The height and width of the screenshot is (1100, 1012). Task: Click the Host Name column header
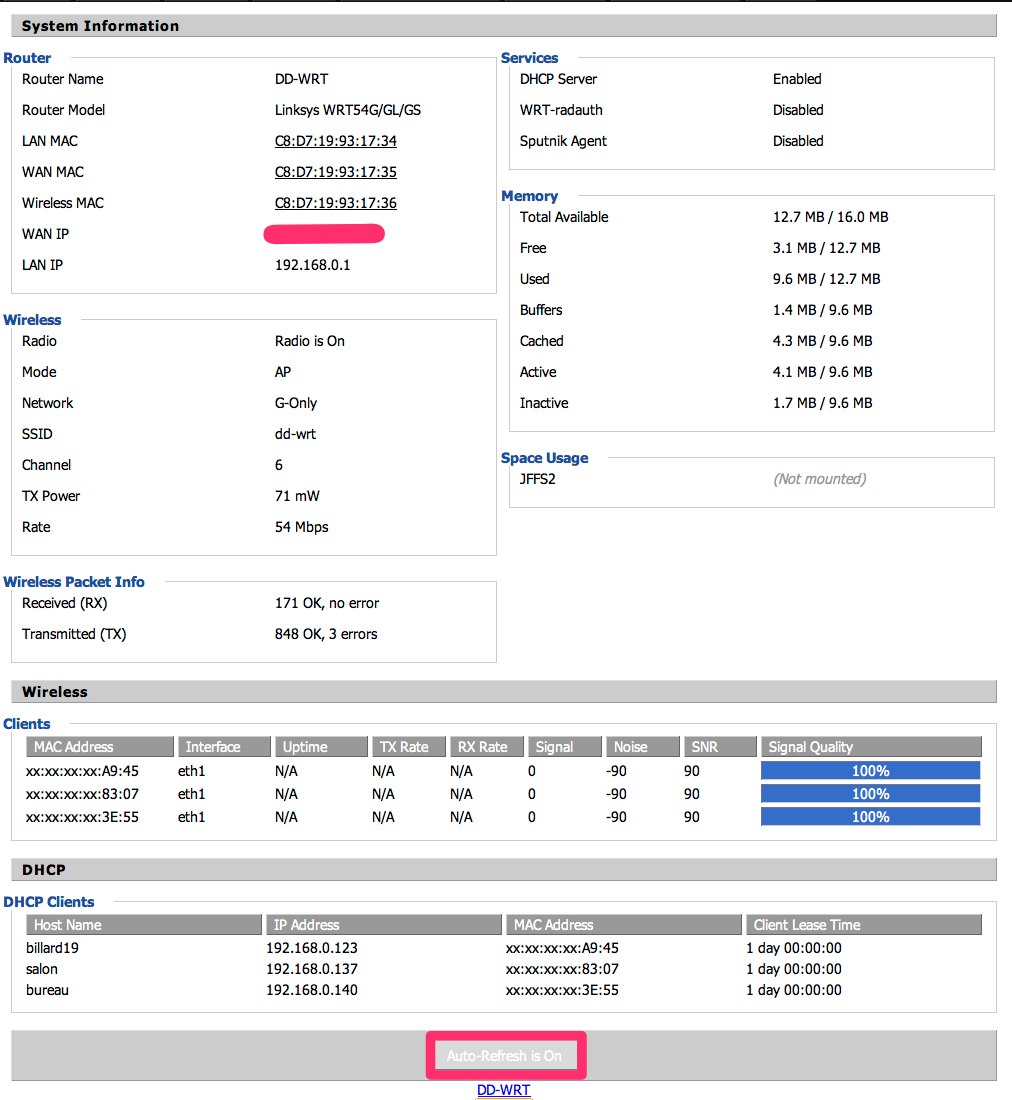click(x=144, y=925)
